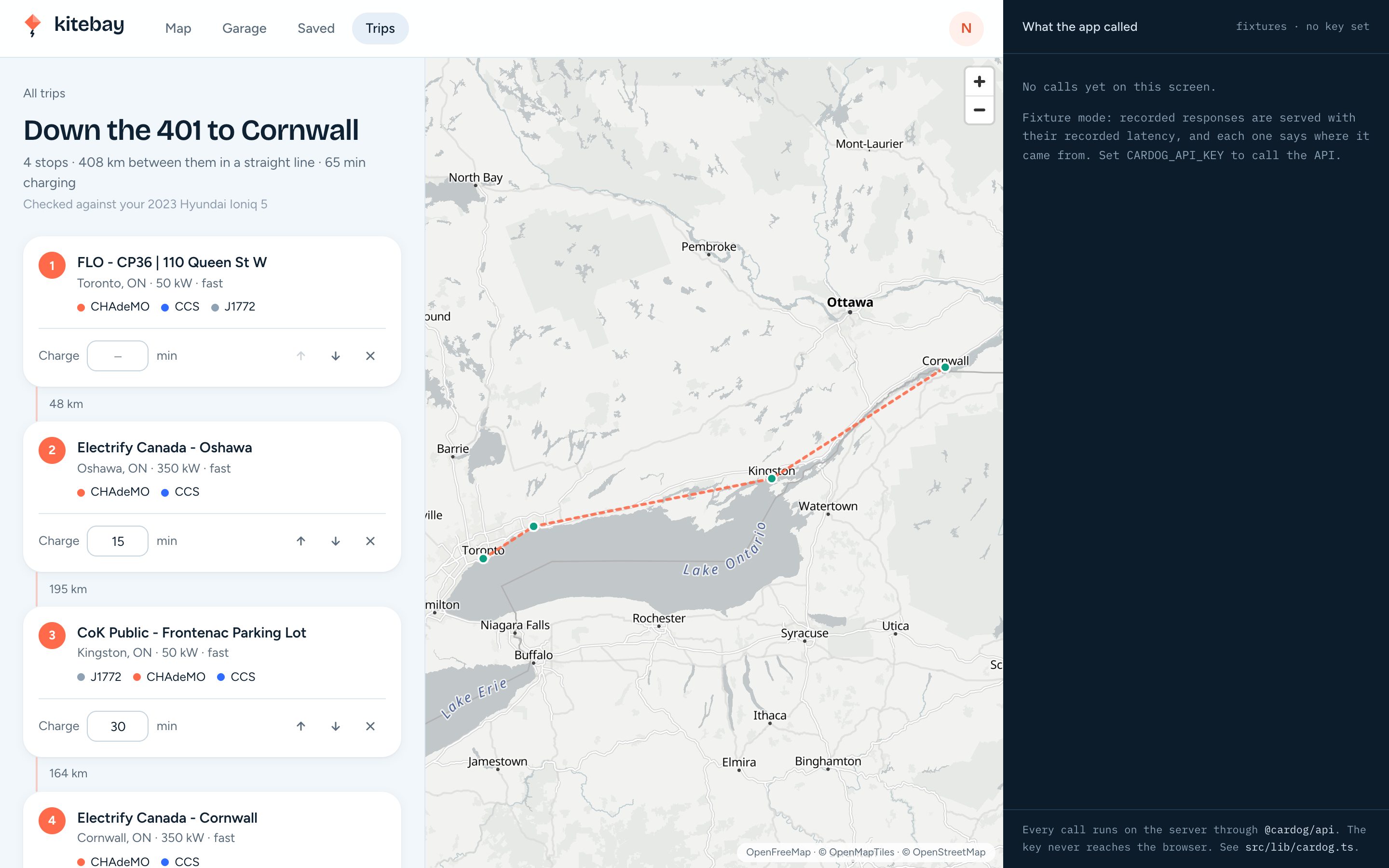
Task: Click FLO - CP36 | 110 Queen St W
Action: click(x=172, y=262)
